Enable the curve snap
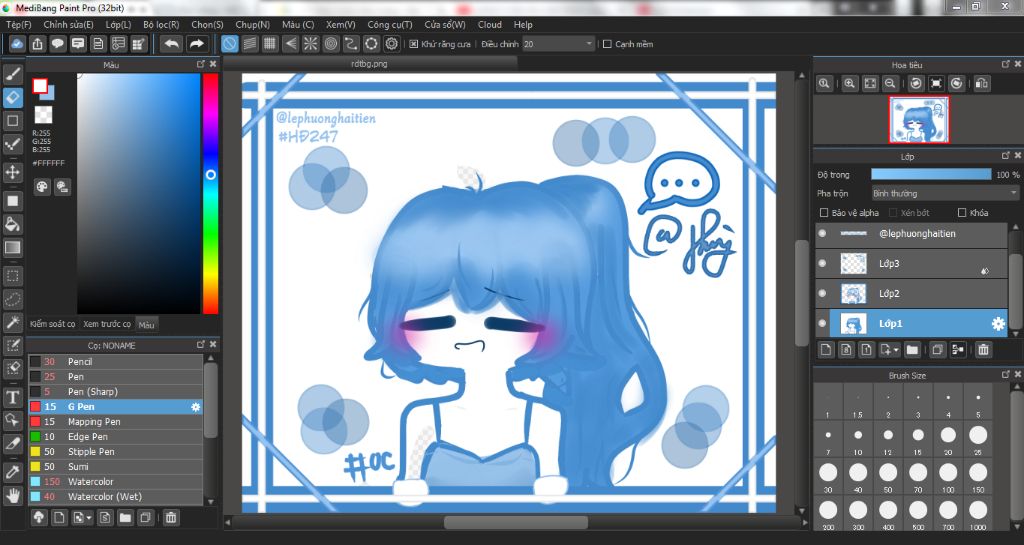 tap(351, 44)
